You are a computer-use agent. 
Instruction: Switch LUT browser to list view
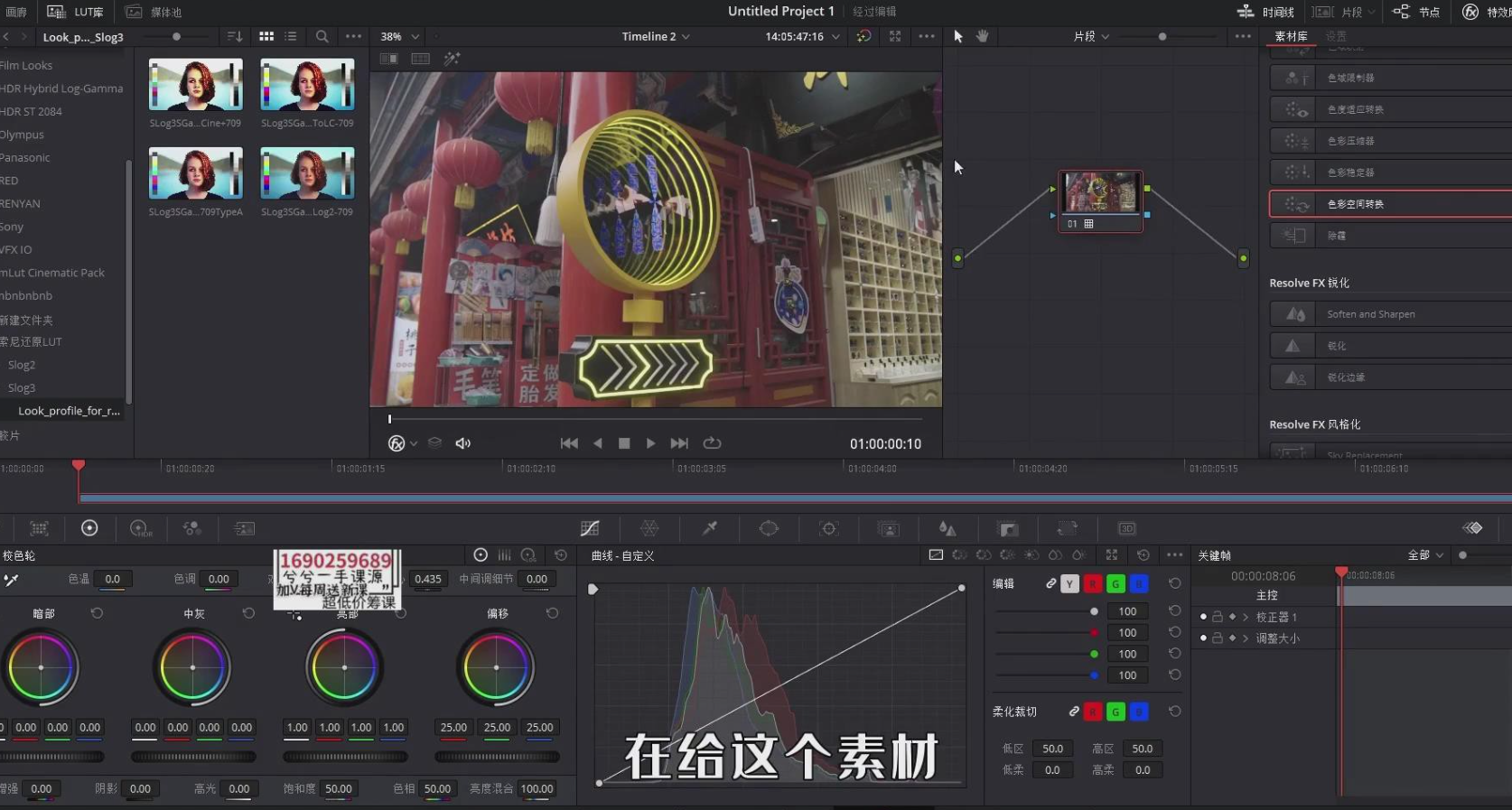click(x=291, y=36)
